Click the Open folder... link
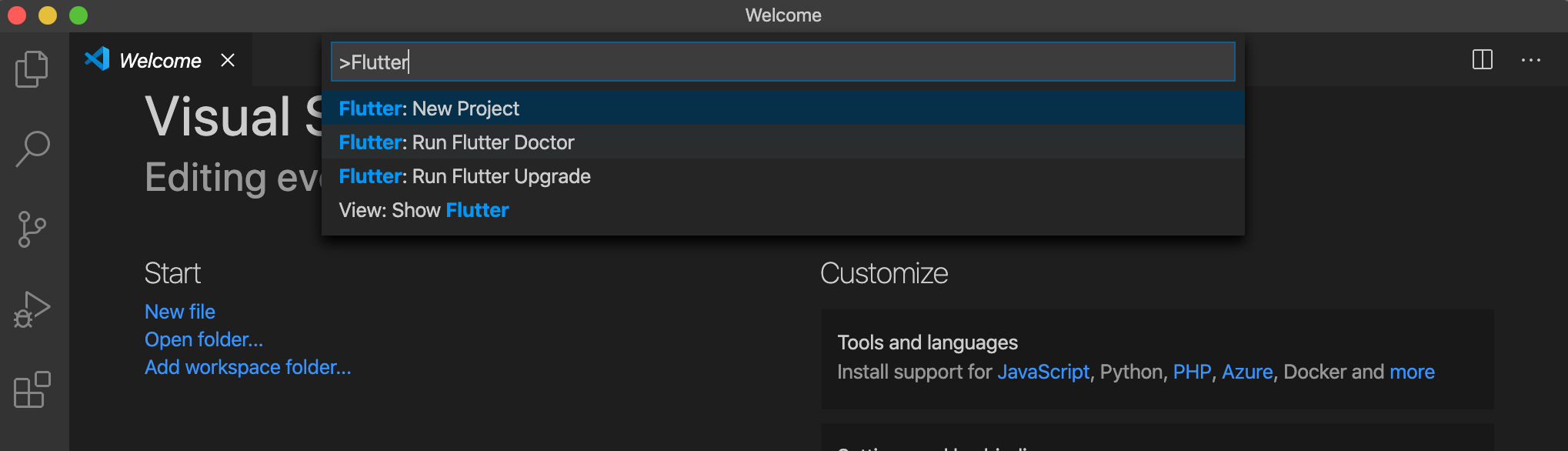 [204, 339]
